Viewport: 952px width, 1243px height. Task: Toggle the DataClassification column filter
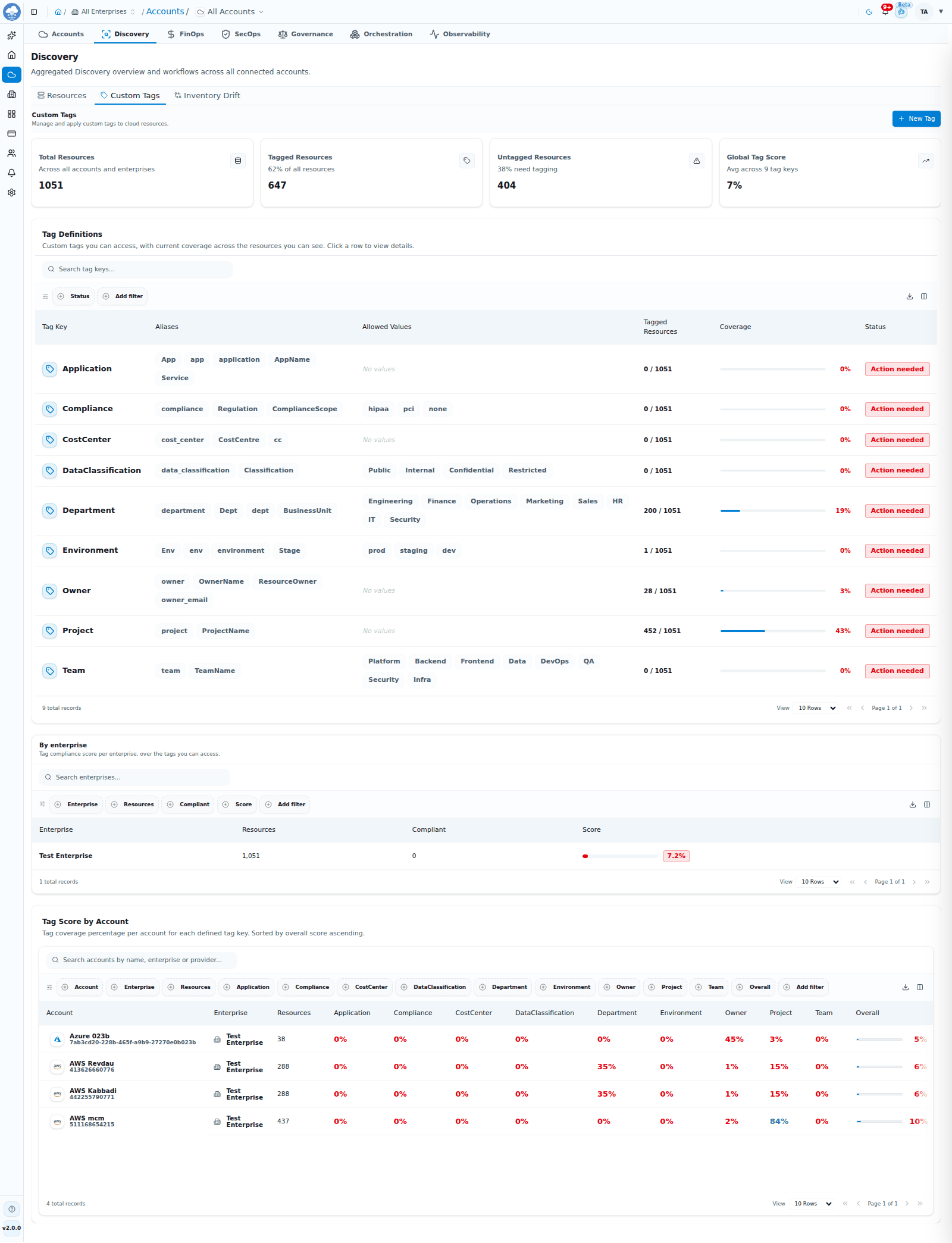point(433,987)
